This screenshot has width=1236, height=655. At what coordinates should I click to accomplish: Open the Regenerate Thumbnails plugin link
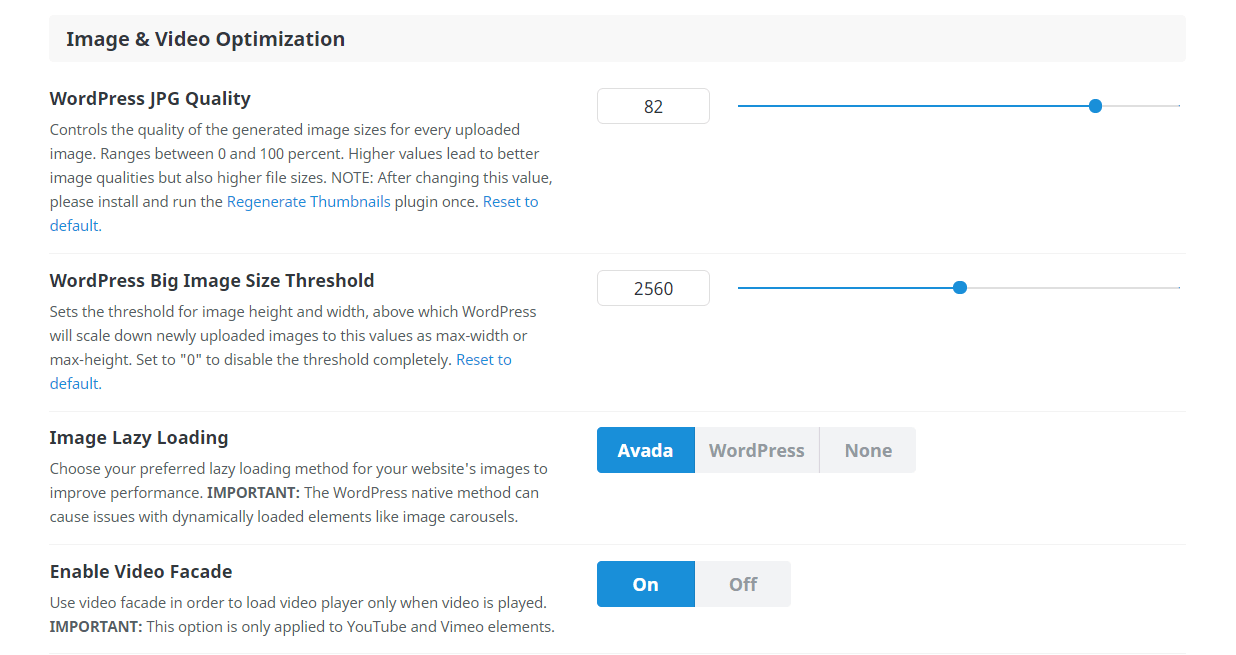(308, 202)
